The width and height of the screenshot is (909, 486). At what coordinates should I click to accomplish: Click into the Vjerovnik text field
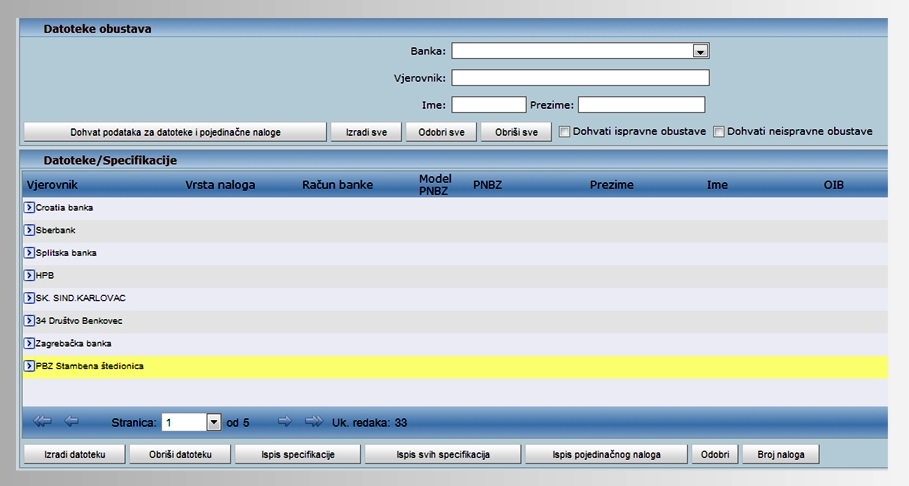point(580,78)
